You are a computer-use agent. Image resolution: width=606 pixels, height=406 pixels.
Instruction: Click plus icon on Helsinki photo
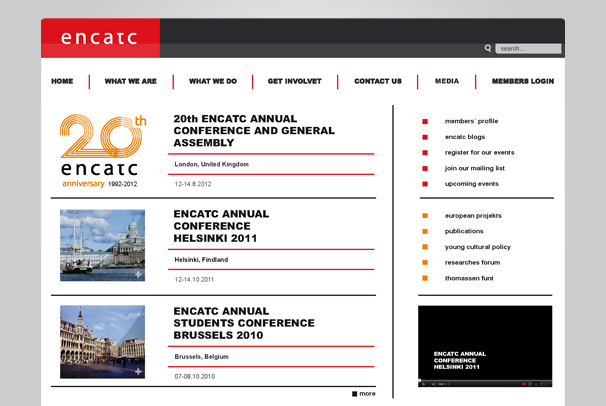tap(138, 273)
